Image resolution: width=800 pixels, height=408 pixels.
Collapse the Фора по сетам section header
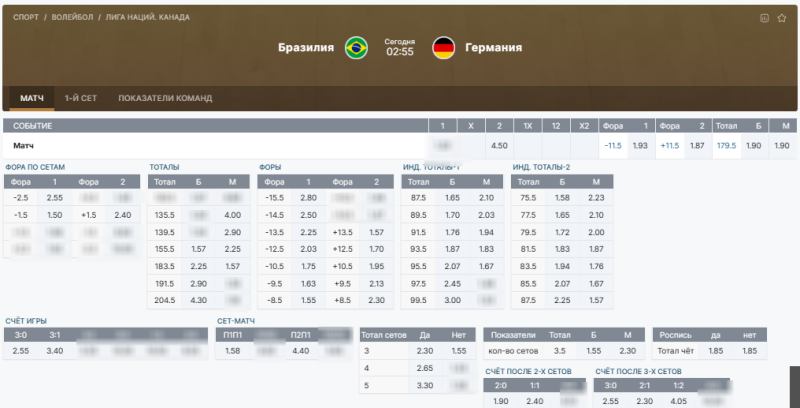[36, 166]
